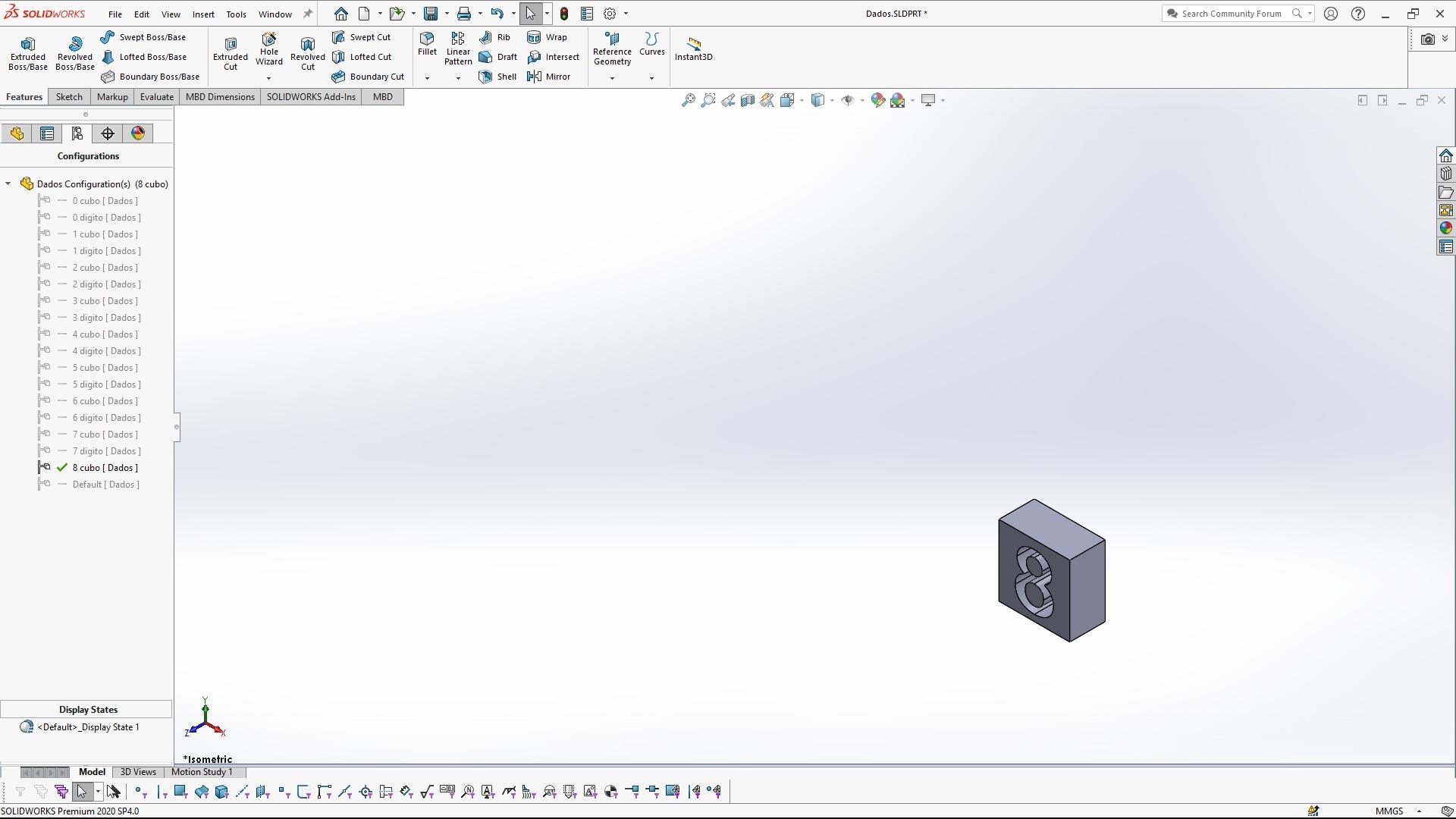The image size is (1456, 819).
Task: Collapse the Dados Configuration(s) tree
Action: (x=8, y=184)
